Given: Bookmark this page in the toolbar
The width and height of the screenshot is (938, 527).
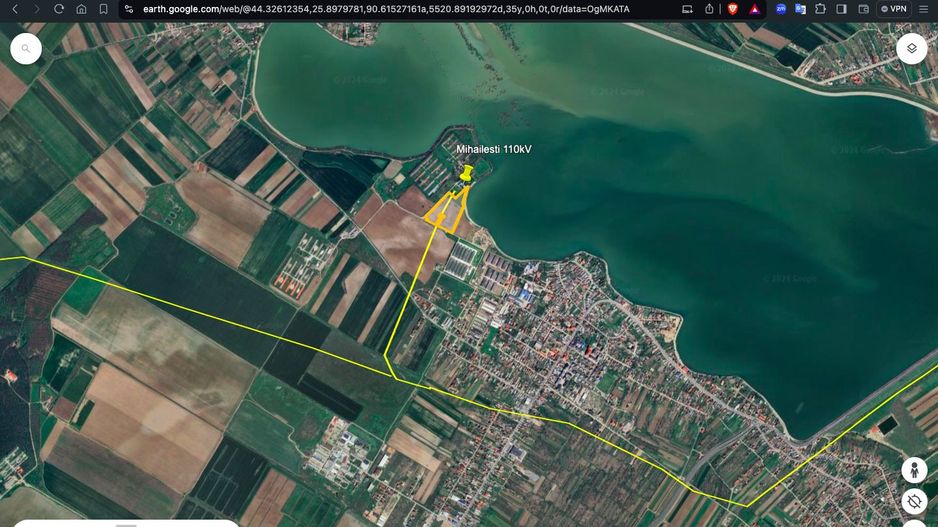Looking at the screenshot, I should (103, 9).
